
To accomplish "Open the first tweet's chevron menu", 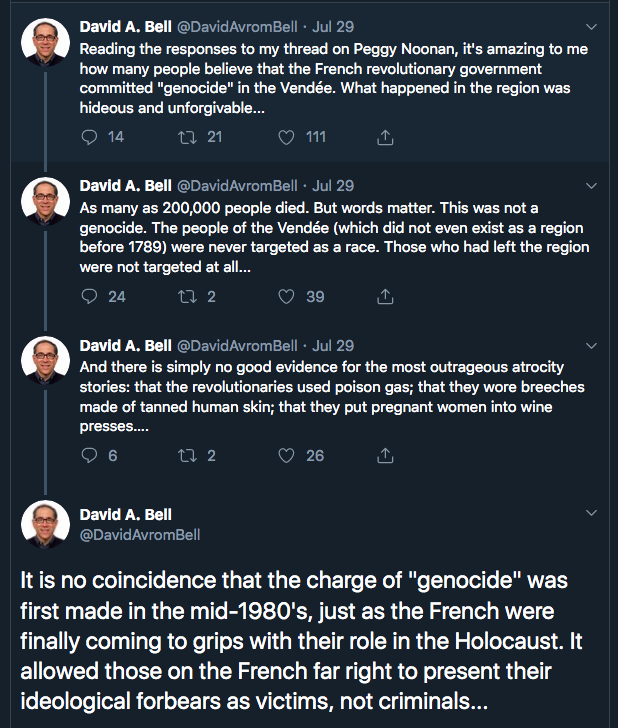I will (591, 26).
